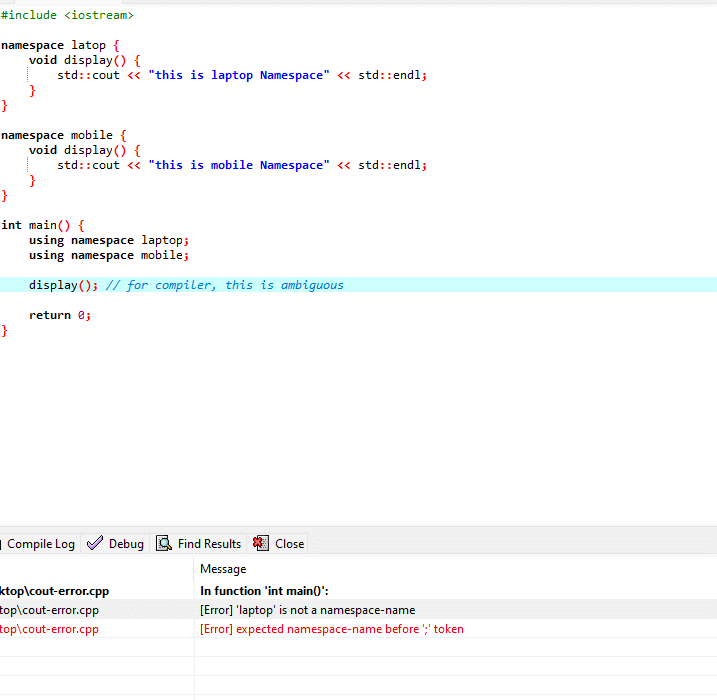Image resolution: width=717 pixels, height=700 pixels.
Task: Click the Find Results magnifier icon
Action: [164, 543]
